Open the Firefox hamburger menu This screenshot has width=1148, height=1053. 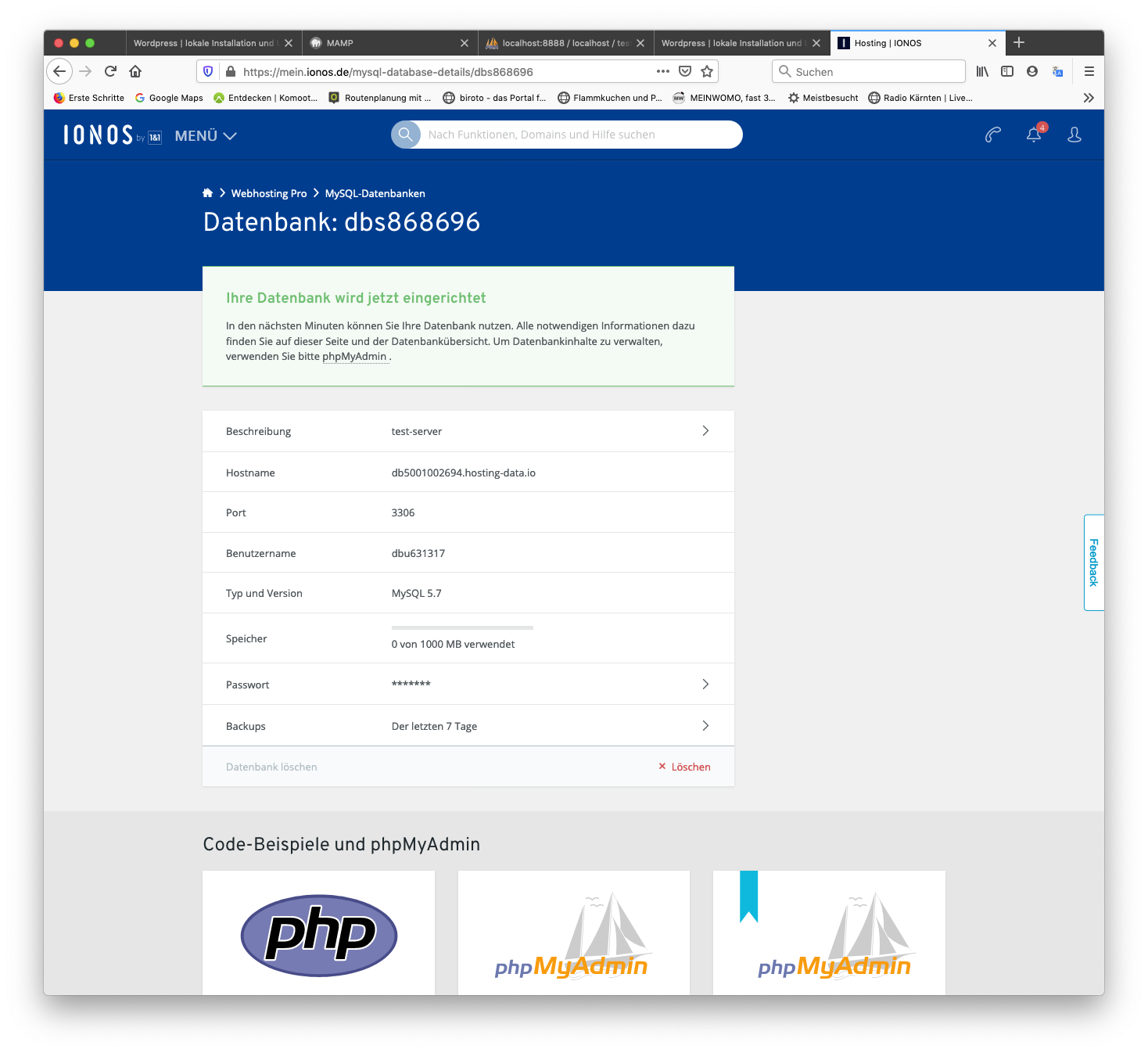click(x=1089, y=72)
